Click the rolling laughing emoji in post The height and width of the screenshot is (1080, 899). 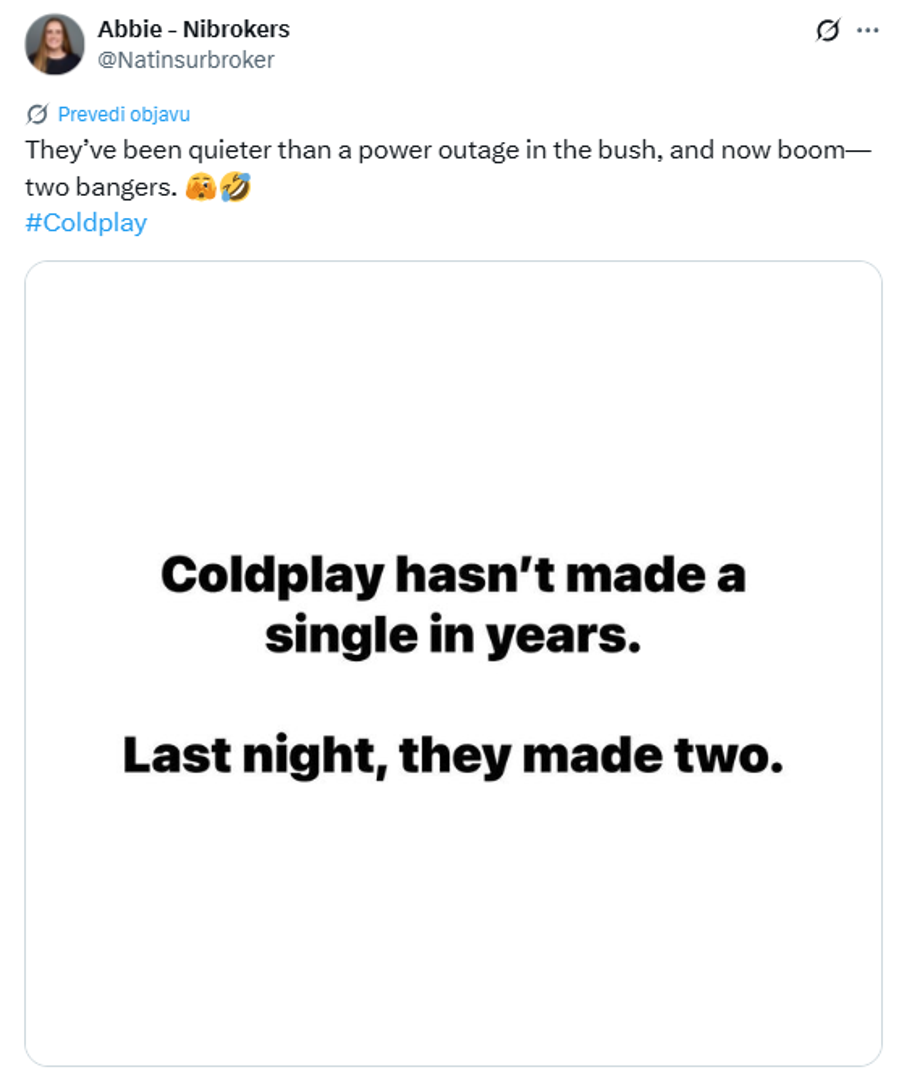[x=234, y=186]
